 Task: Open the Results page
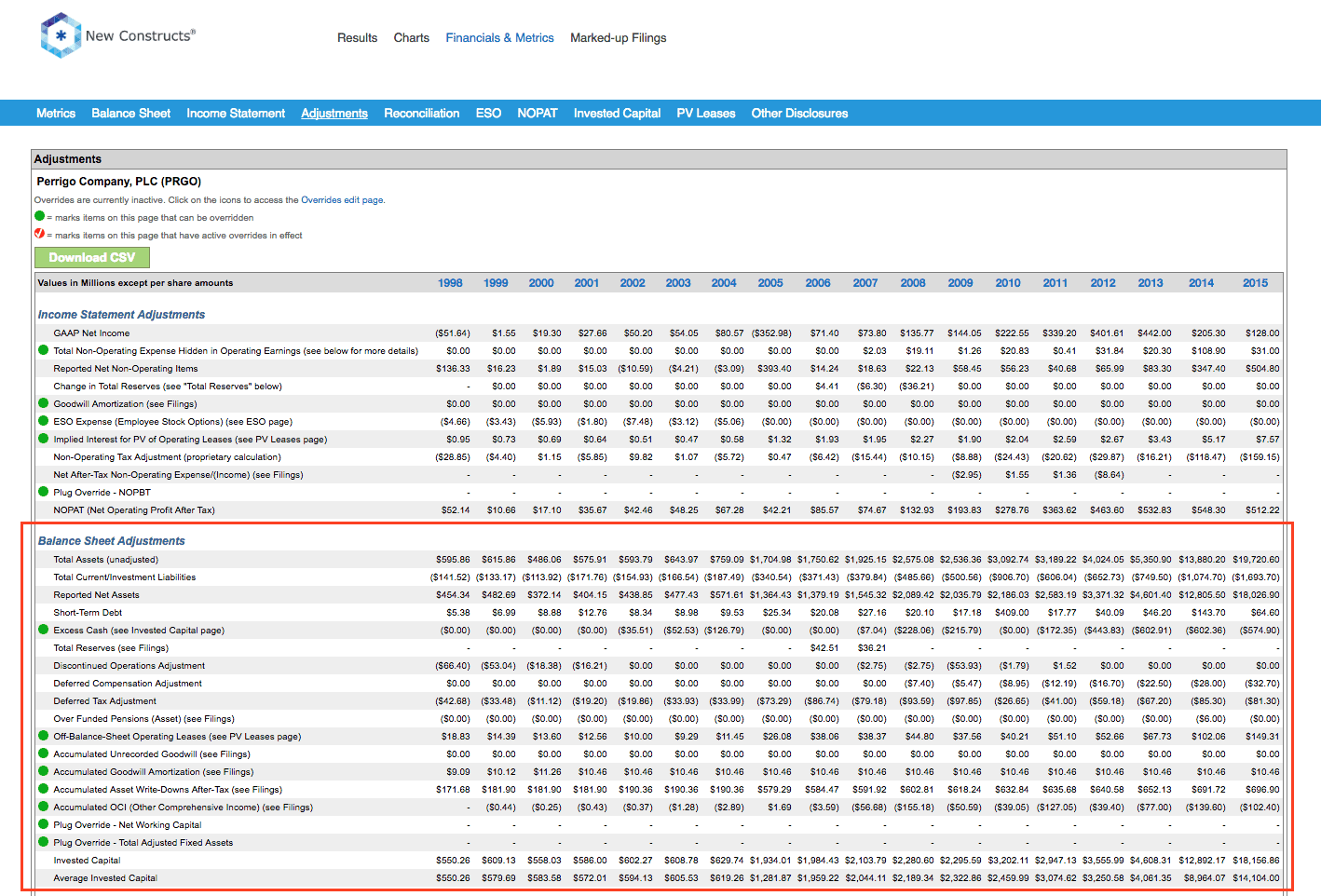pyautogui.click(x=357, y=38)
